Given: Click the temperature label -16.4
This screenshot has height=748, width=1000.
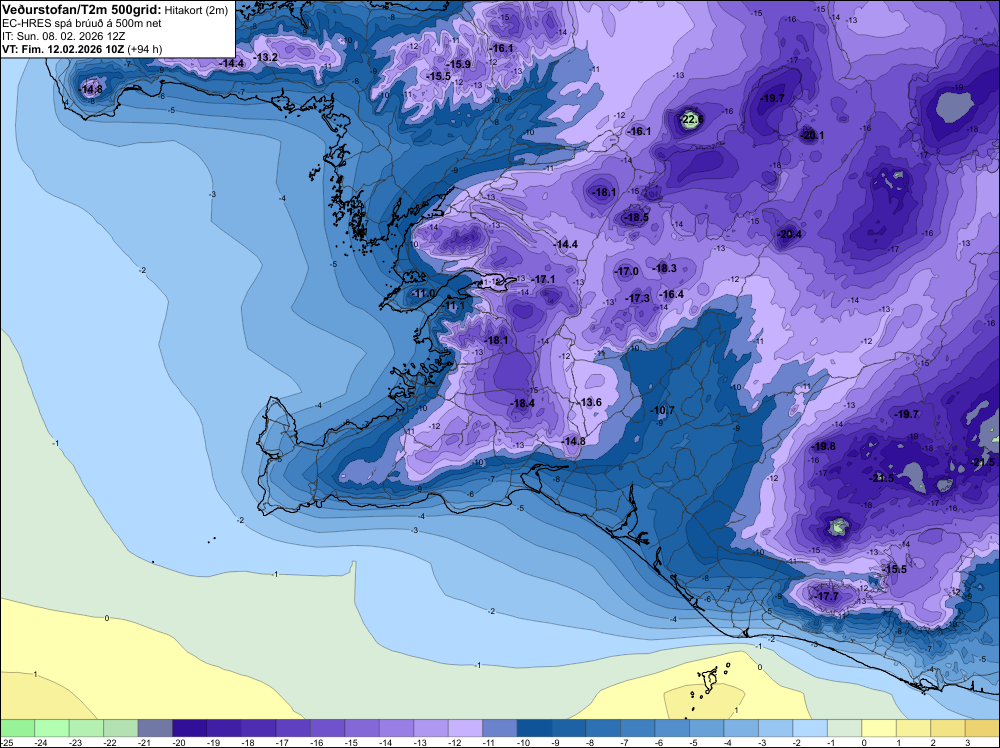Looking at the screenshot, I should 672,294.
